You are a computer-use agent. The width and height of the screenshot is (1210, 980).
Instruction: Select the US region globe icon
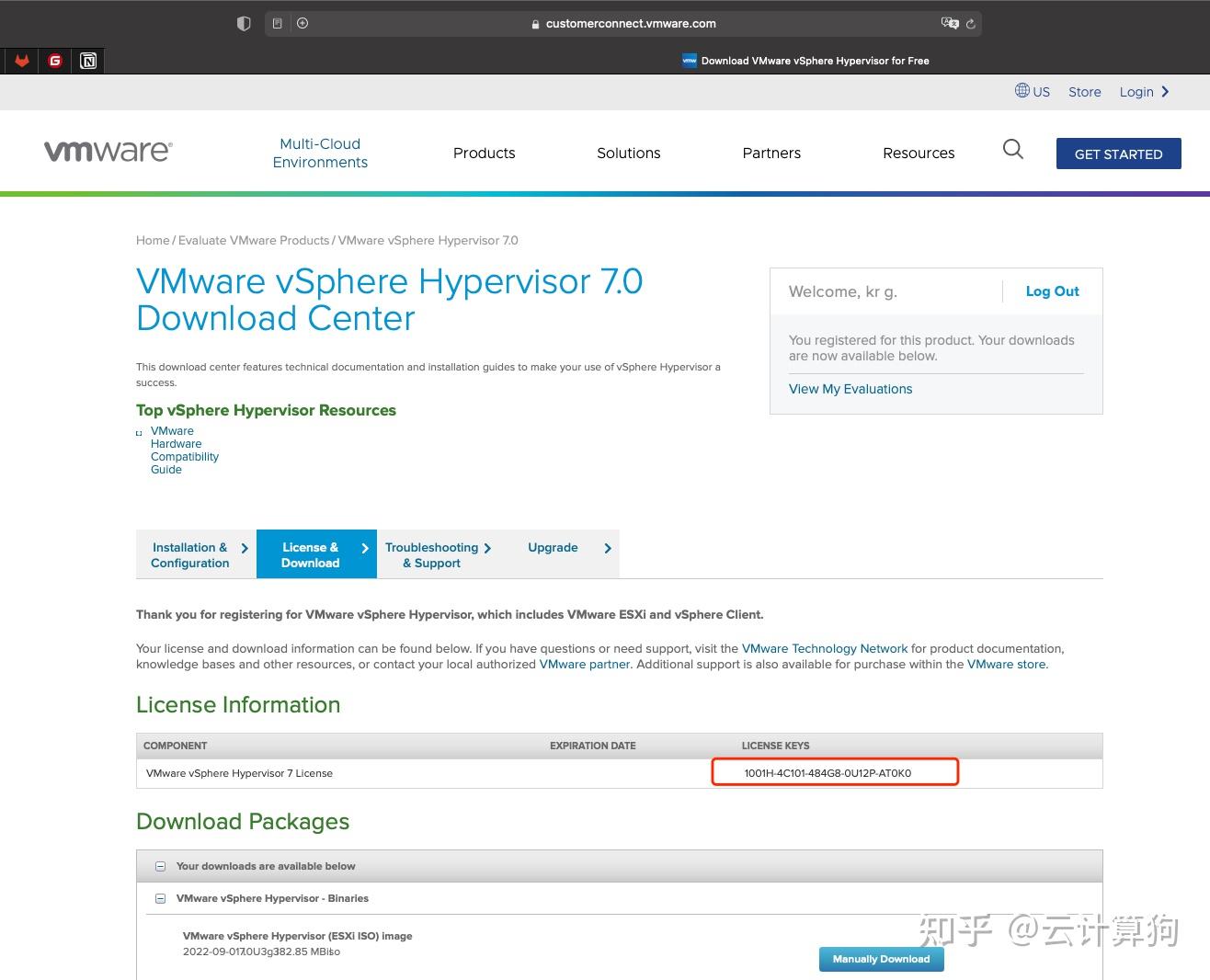(1022, 91)
